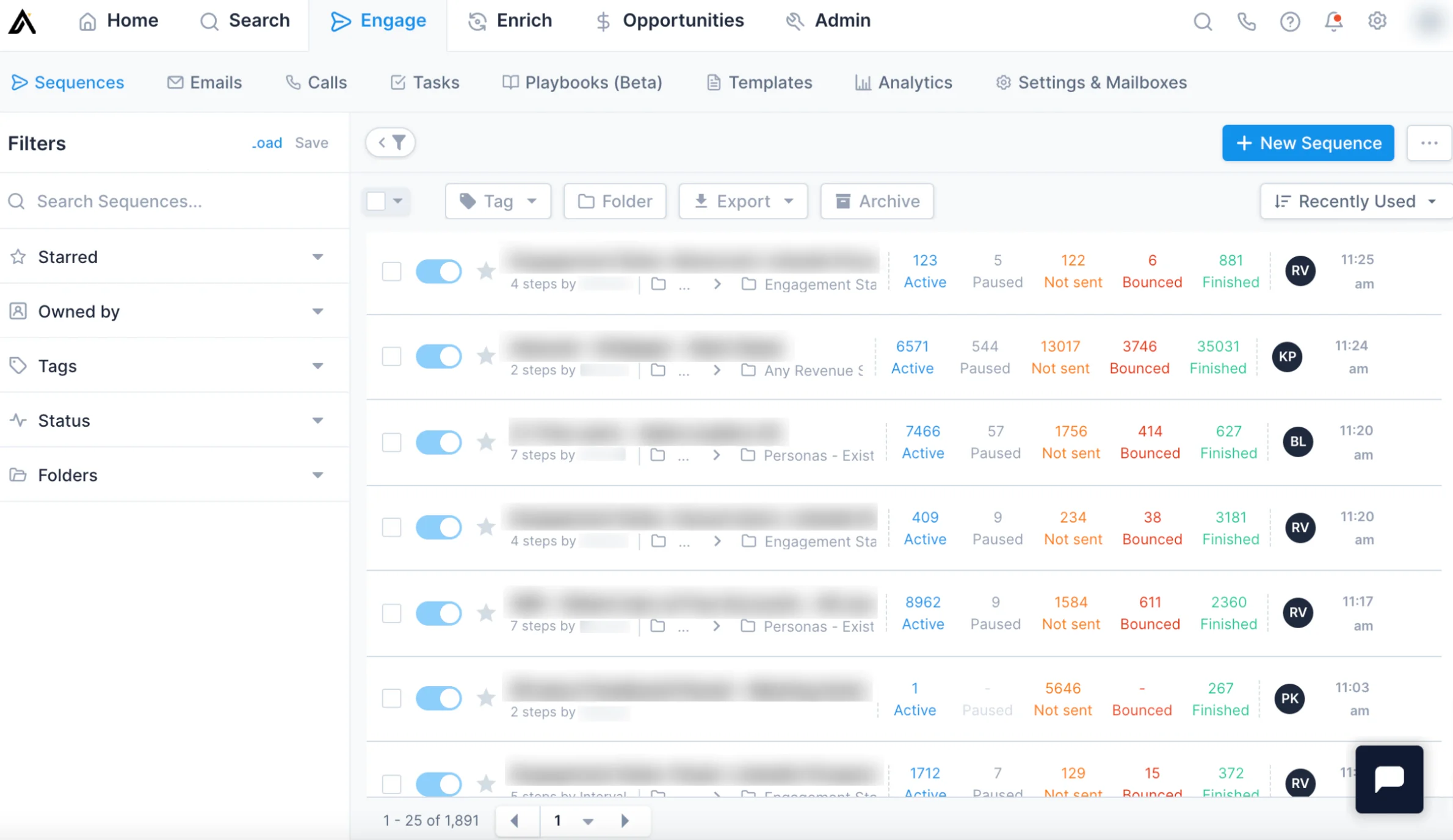Collapse filters with the funnel icon button

click(x=391, y=143)
